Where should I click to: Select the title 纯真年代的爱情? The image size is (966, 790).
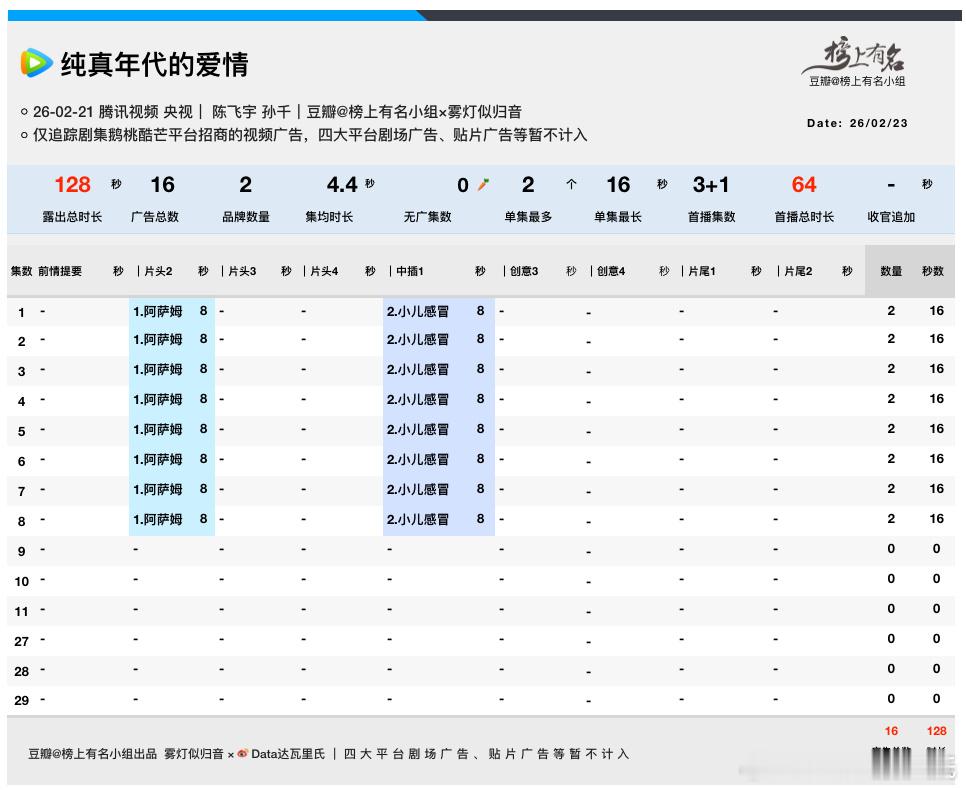pyautogui.click(x=155, y=64)
